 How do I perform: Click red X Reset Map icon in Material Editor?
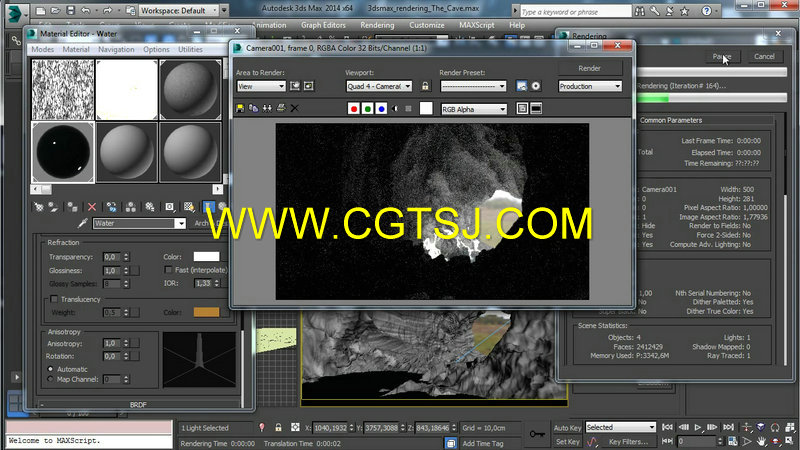point(92,207)
